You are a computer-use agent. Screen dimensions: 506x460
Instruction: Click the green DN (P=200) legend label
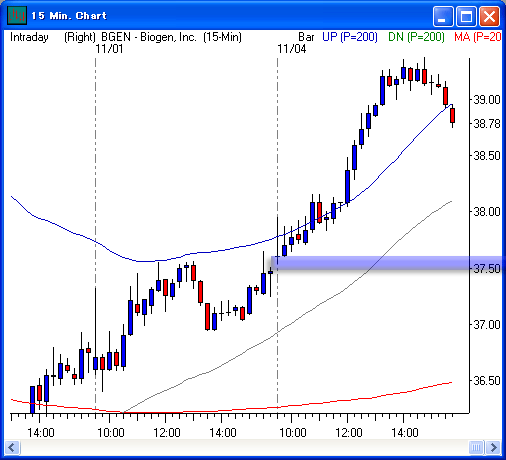coord(416,37)
